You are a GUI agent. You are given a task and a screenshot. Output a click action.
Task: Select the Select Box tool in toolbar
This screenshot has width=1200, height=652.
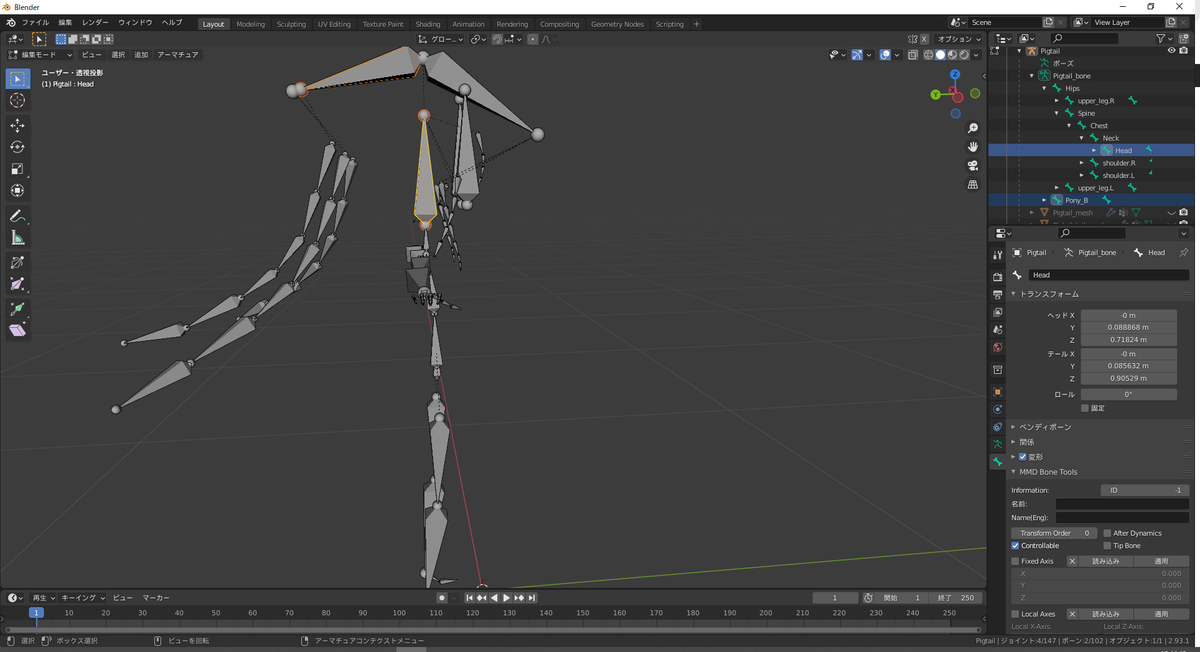click(x=17, y=78)
